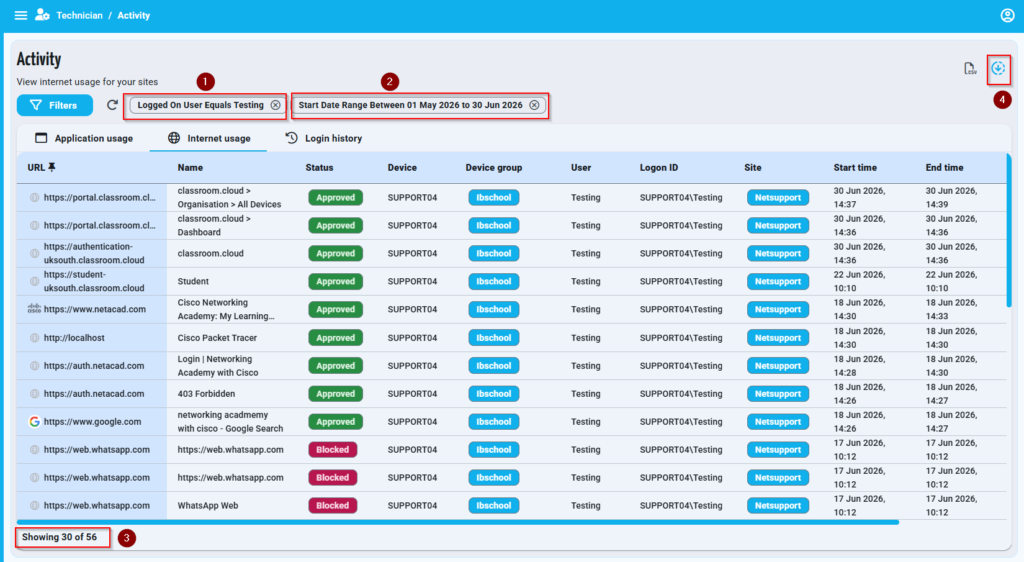1024x562 pixels.
Task: Click Netsupport badge in Cisco Packet Tracer row
Action: coord(778,338)
